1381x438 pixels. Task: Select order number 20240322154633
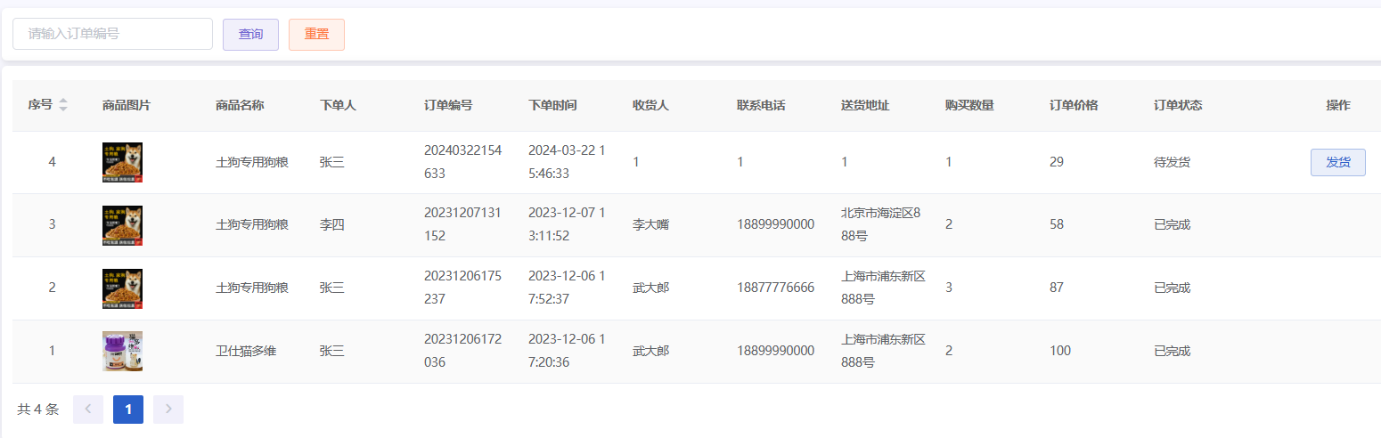pos(463,162)
